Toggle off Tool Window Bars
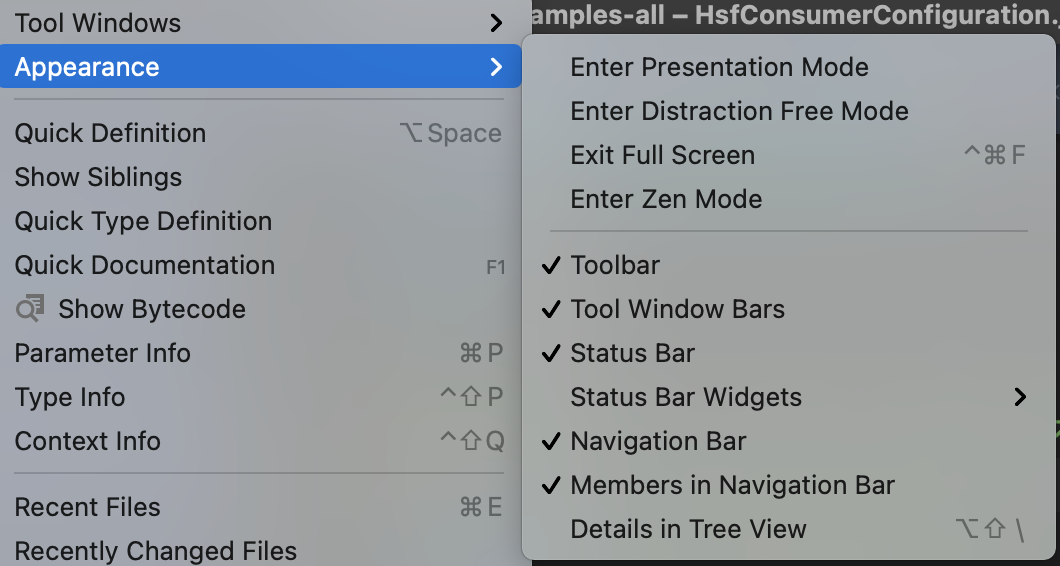The width and height of the screenshot is (1060, 566). (789, 309)
